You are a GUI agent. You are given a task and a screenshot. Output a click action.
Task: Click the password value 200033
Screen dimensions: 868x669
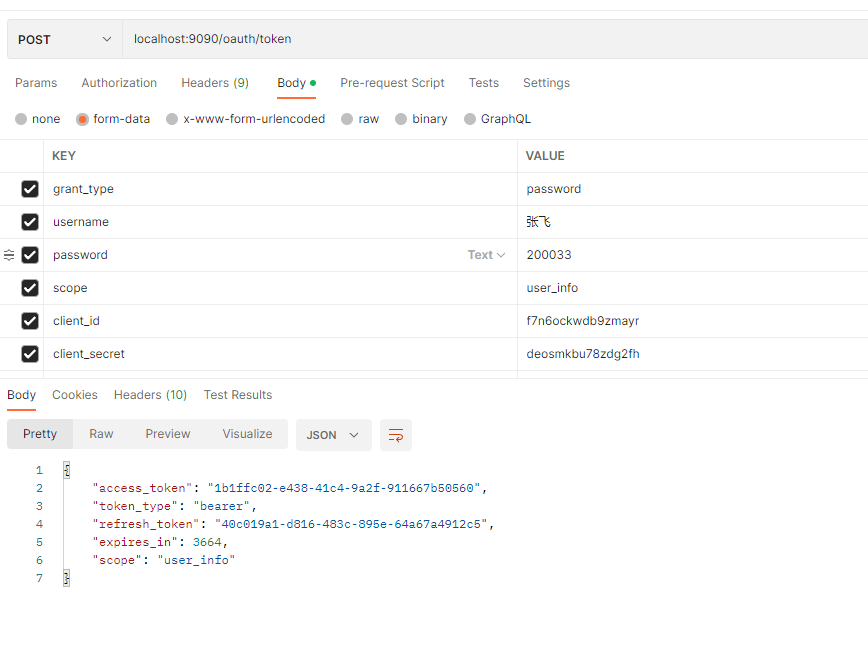click(x=693, y=255)
